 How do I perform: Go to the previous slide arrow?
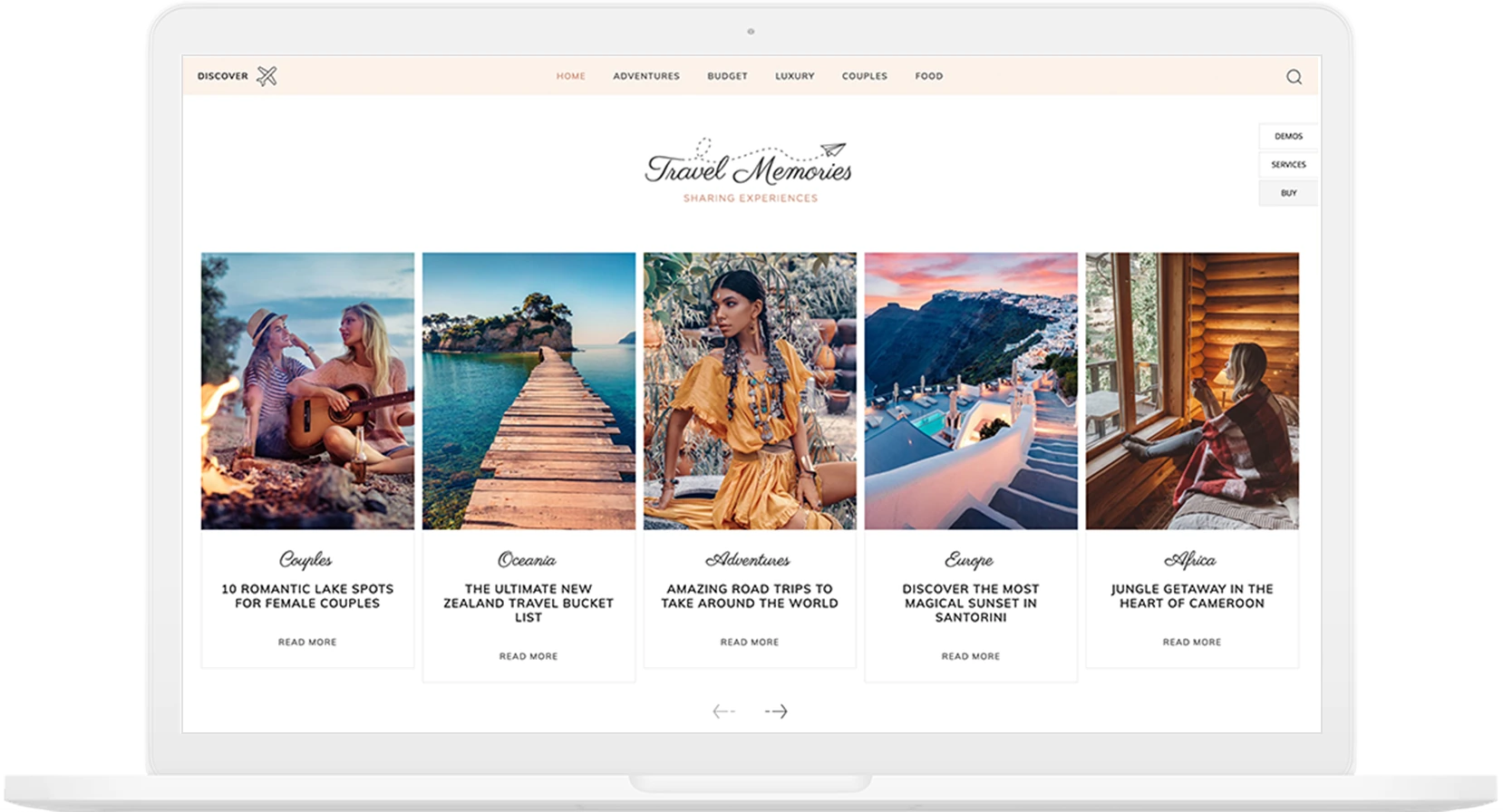point(723,711)
